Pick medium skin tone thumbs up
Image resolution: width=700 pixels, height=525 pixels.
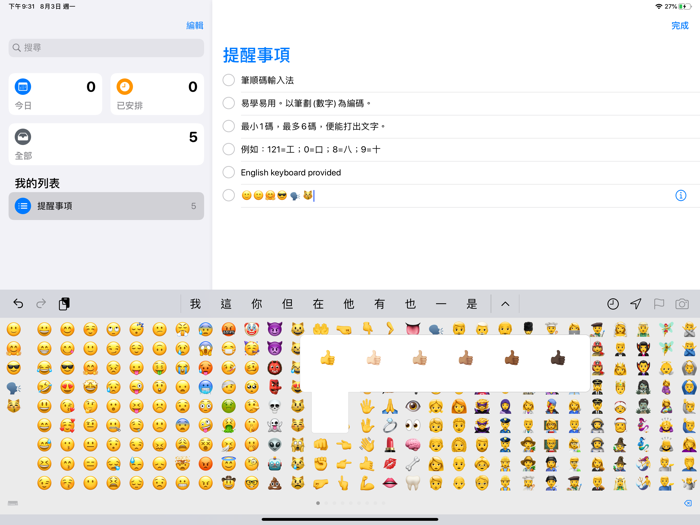tap(466, 358)
